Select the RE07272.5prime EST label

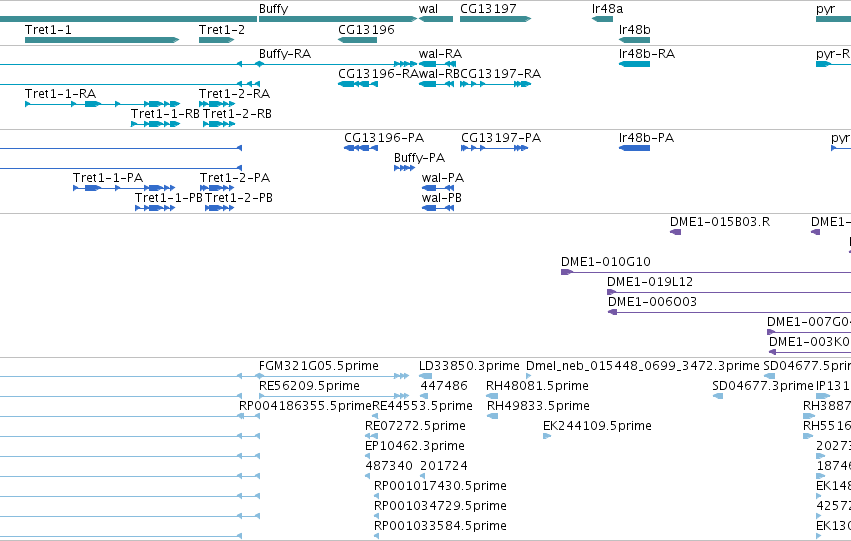pos(415,426)
